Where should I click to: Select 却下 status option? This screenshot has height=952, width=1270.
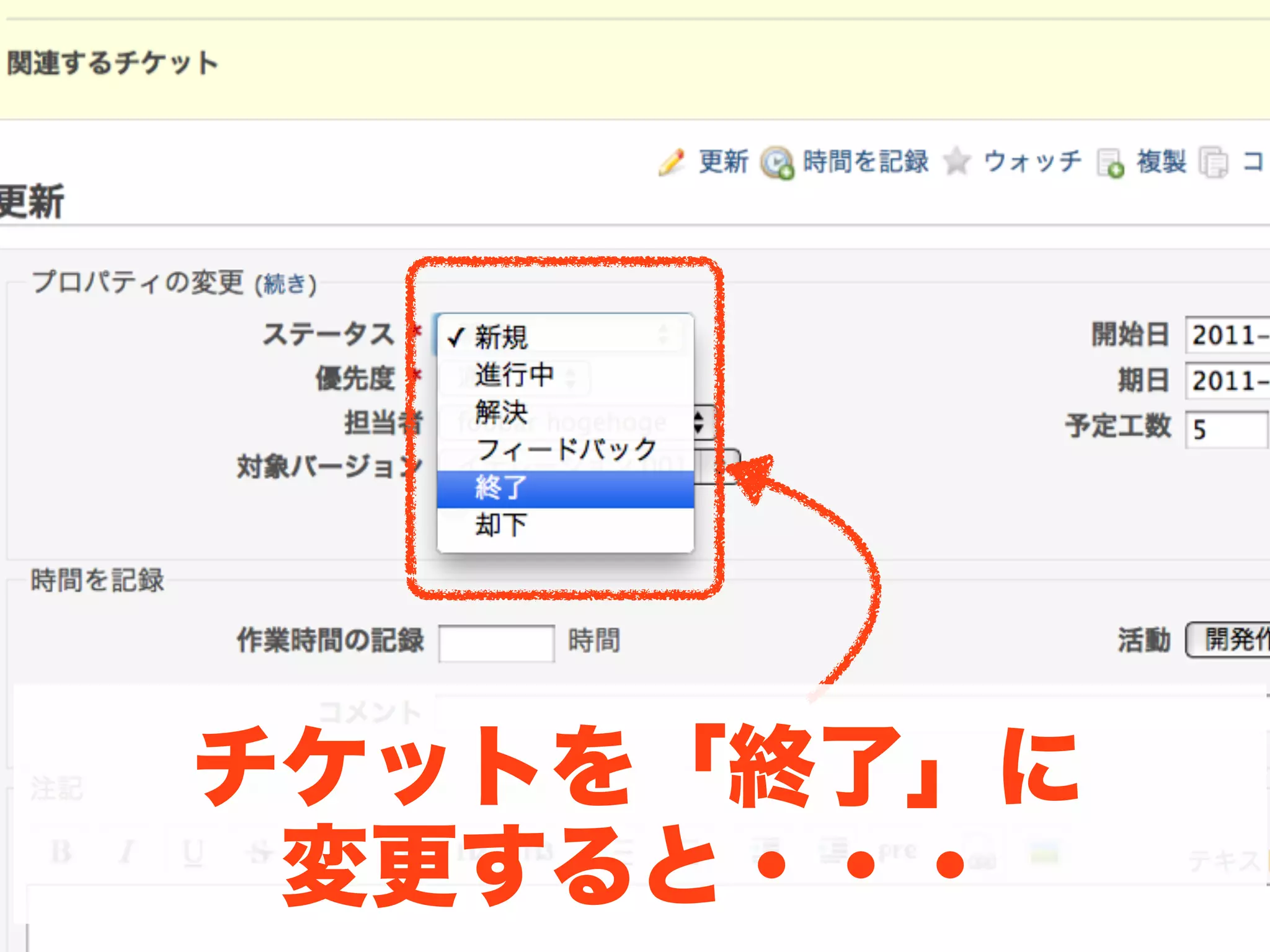tap(565, 526)
